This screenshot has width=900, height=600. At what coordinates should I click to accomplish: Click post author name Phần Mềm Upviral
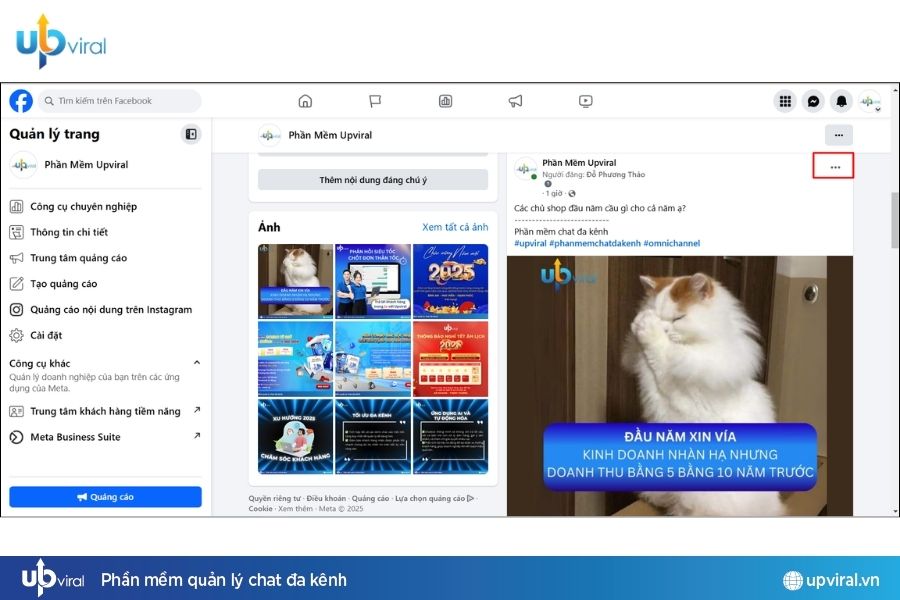click(x=579, y=163)
